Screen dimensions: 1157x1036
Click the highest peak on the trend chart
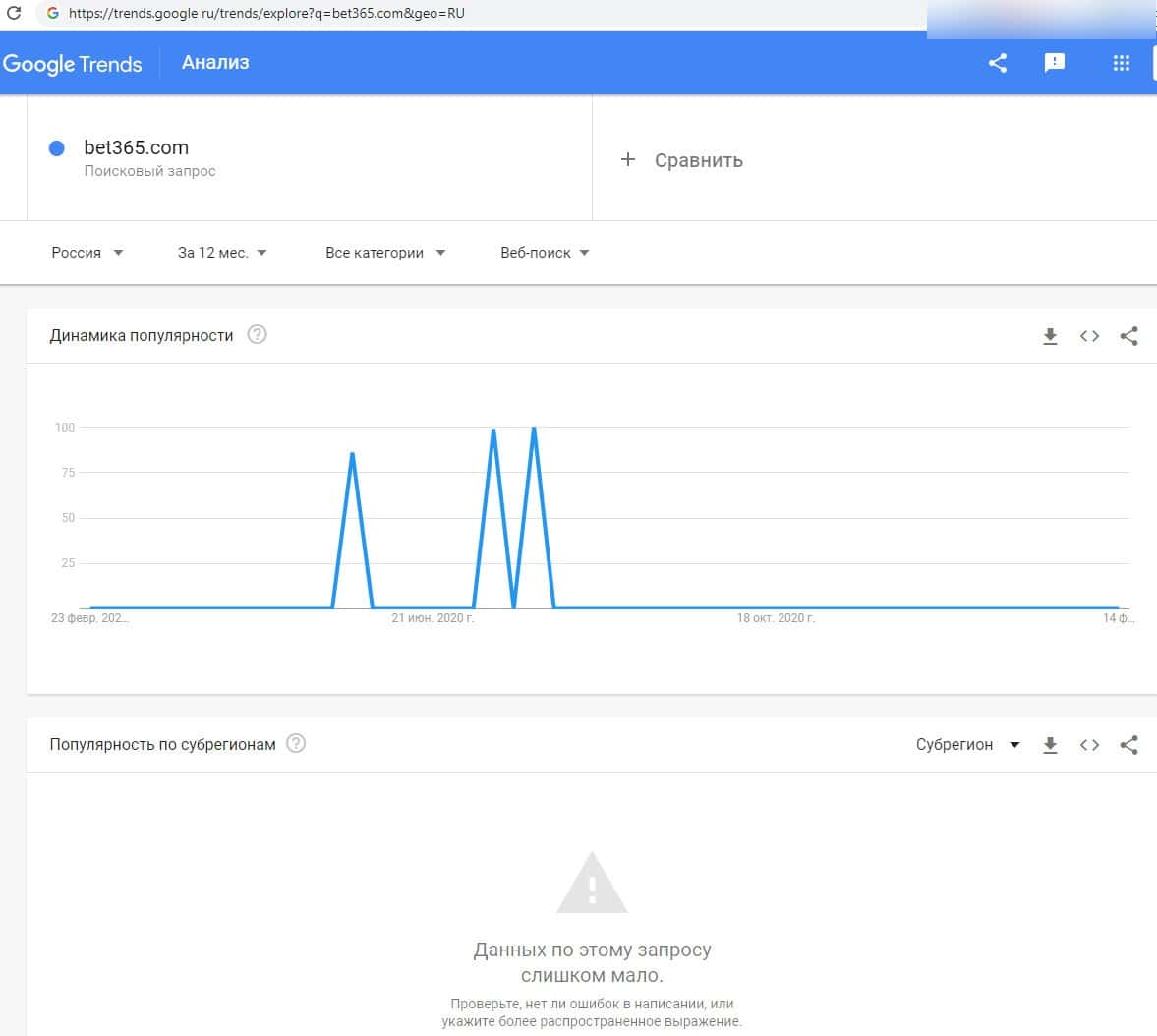click(534, 428)
